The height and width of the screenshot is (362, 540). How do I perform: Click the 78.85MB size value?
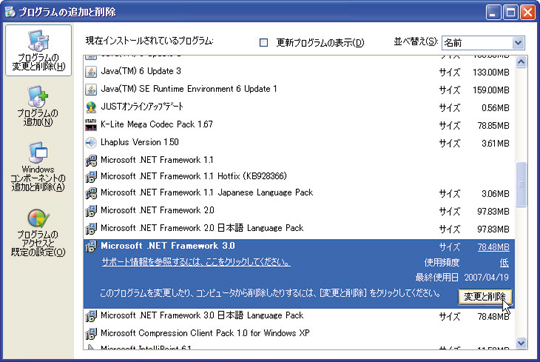[493, 126]
